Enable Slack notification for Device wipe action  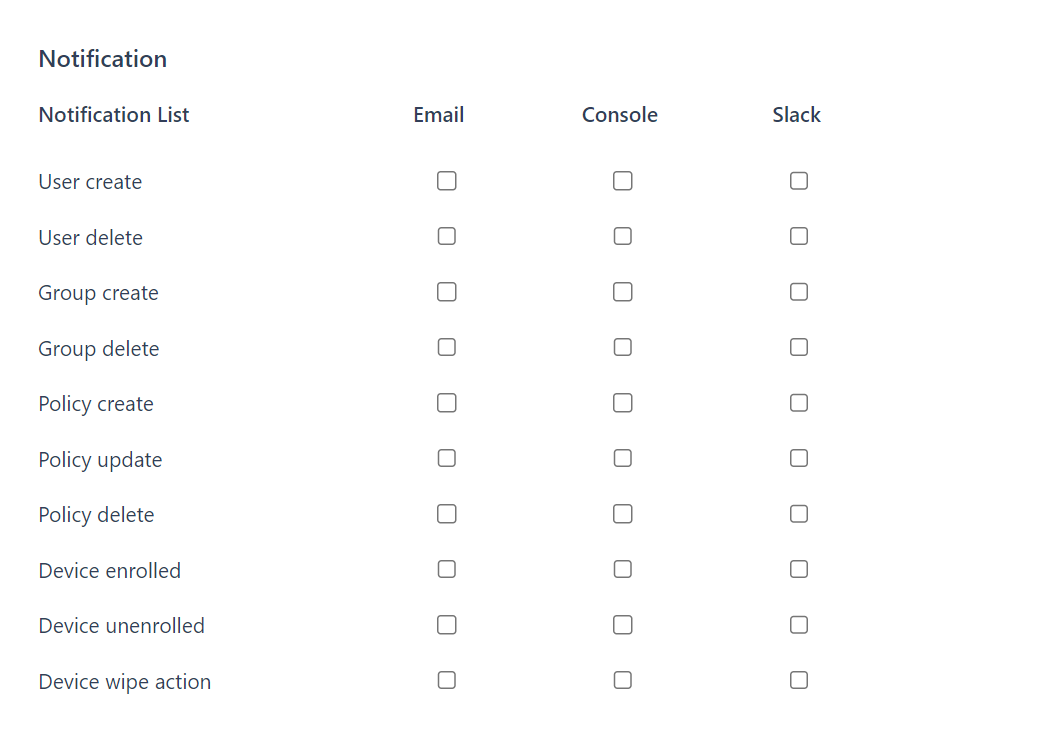coord(799,681)
